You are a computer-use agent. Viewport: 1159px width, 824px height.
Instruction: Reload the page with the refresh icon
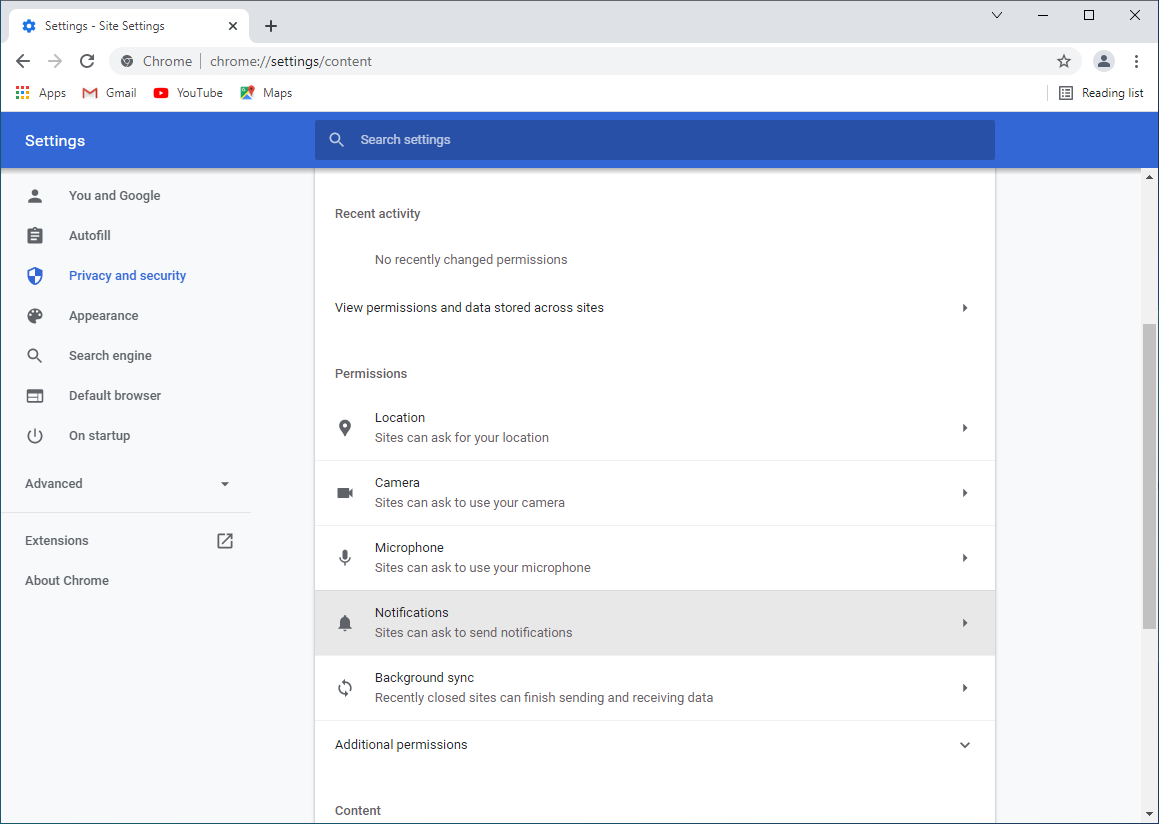tap(87, 61)
